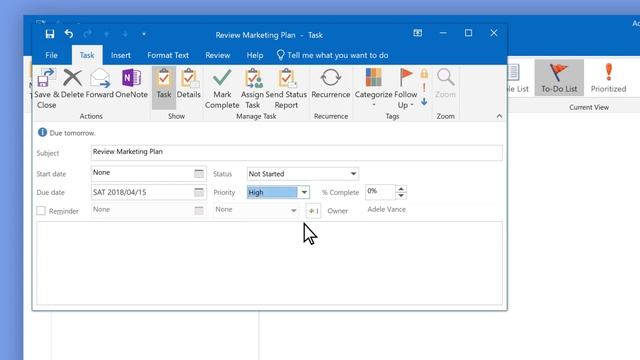Open the Categorize color menu
This screenshot has width=640, height=360.
[x=373, y=88]
